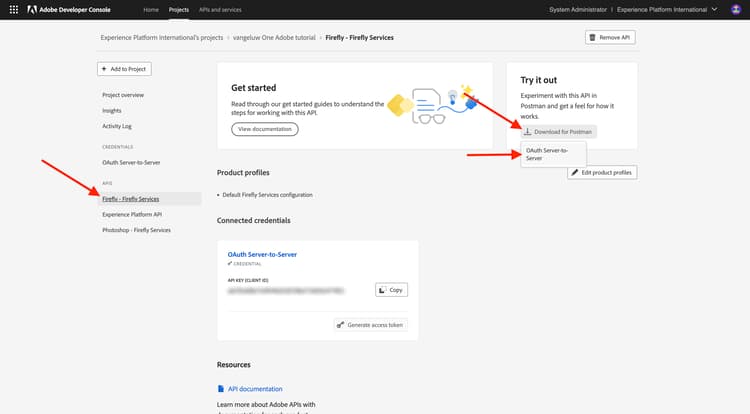Click the Connected credentials heading
Image resolution: width=750 pixels, height=414 pixels.
(x=254, y=220)
